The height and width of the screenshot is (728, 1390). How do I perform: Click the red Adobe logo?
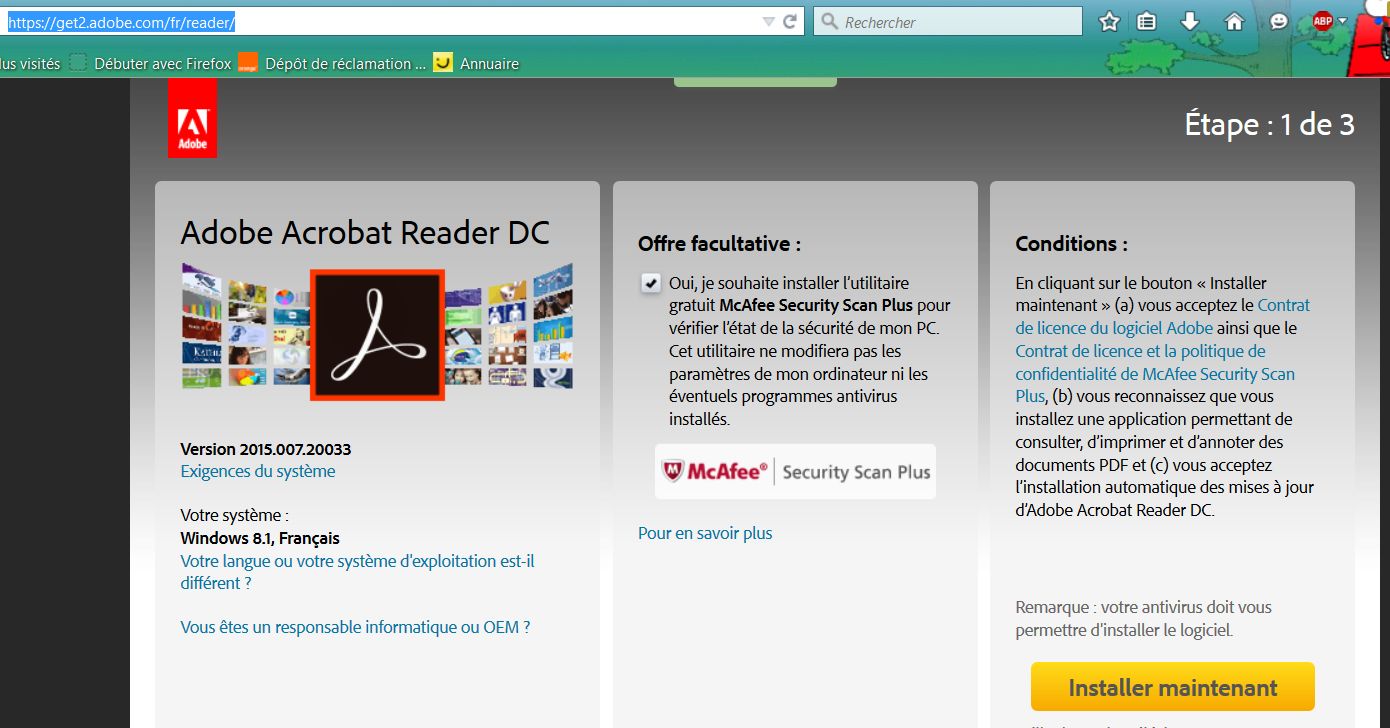192,118
